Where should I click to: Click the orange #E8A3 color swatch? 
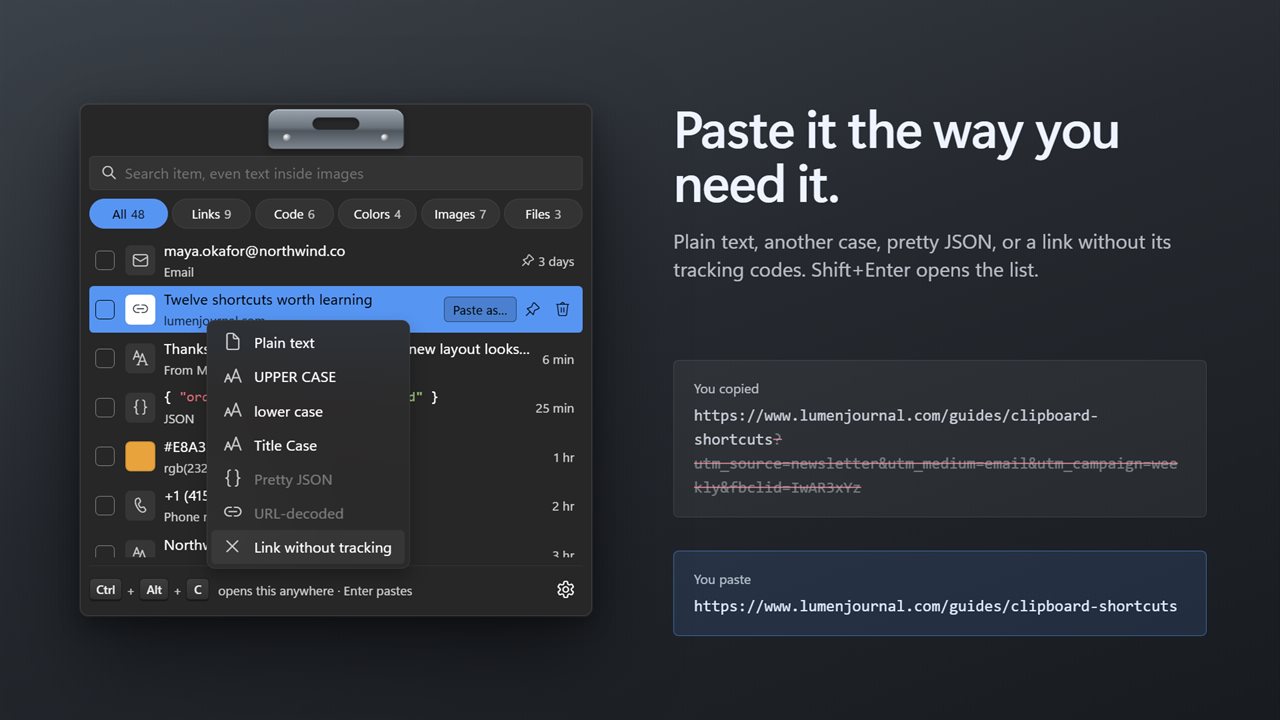click(x=140, y=457)
